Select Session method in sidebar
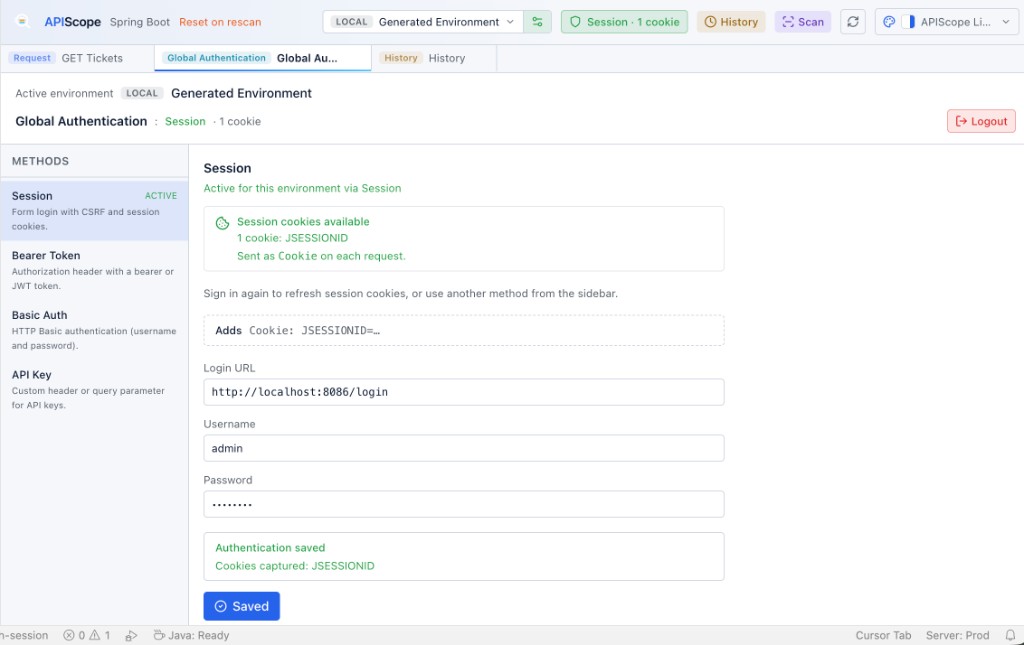 point(94,210)
